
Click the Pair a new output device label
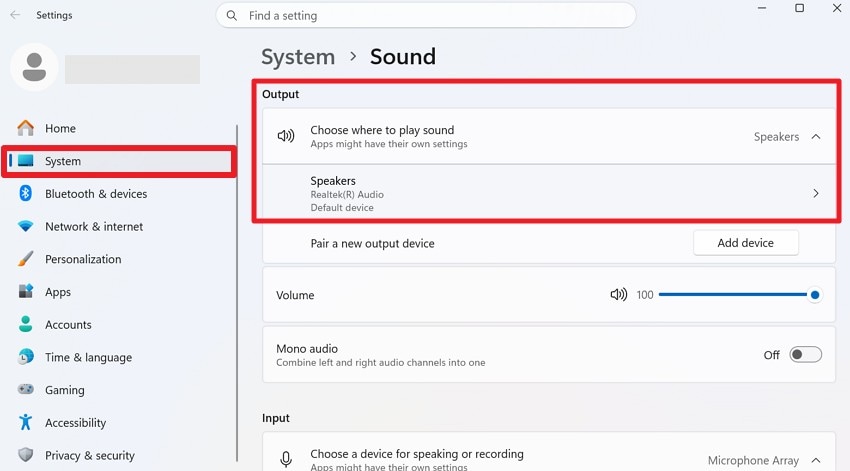372,243
